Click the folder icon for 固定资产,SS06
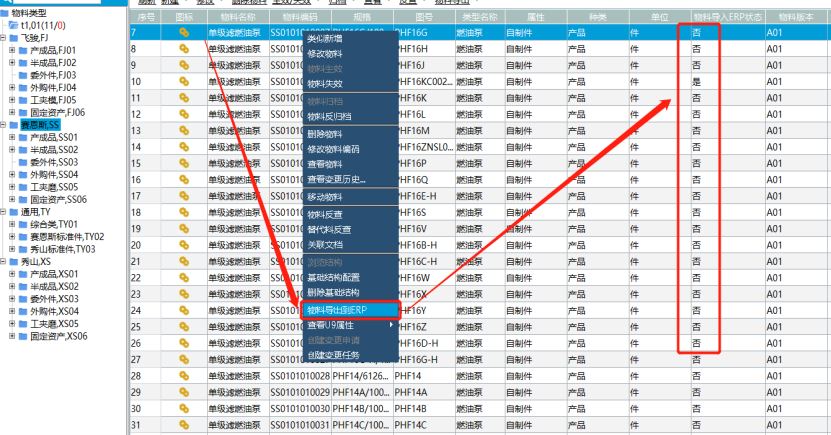This screenshot has width=831, height=435. click(x=24, y=199)
